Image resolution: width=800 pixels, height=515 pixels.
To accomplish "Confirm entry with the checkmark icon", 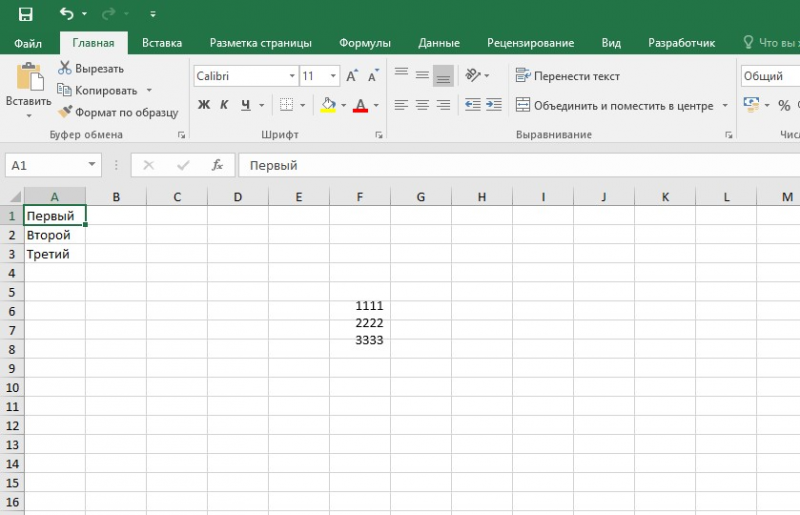I will point(183,165).
